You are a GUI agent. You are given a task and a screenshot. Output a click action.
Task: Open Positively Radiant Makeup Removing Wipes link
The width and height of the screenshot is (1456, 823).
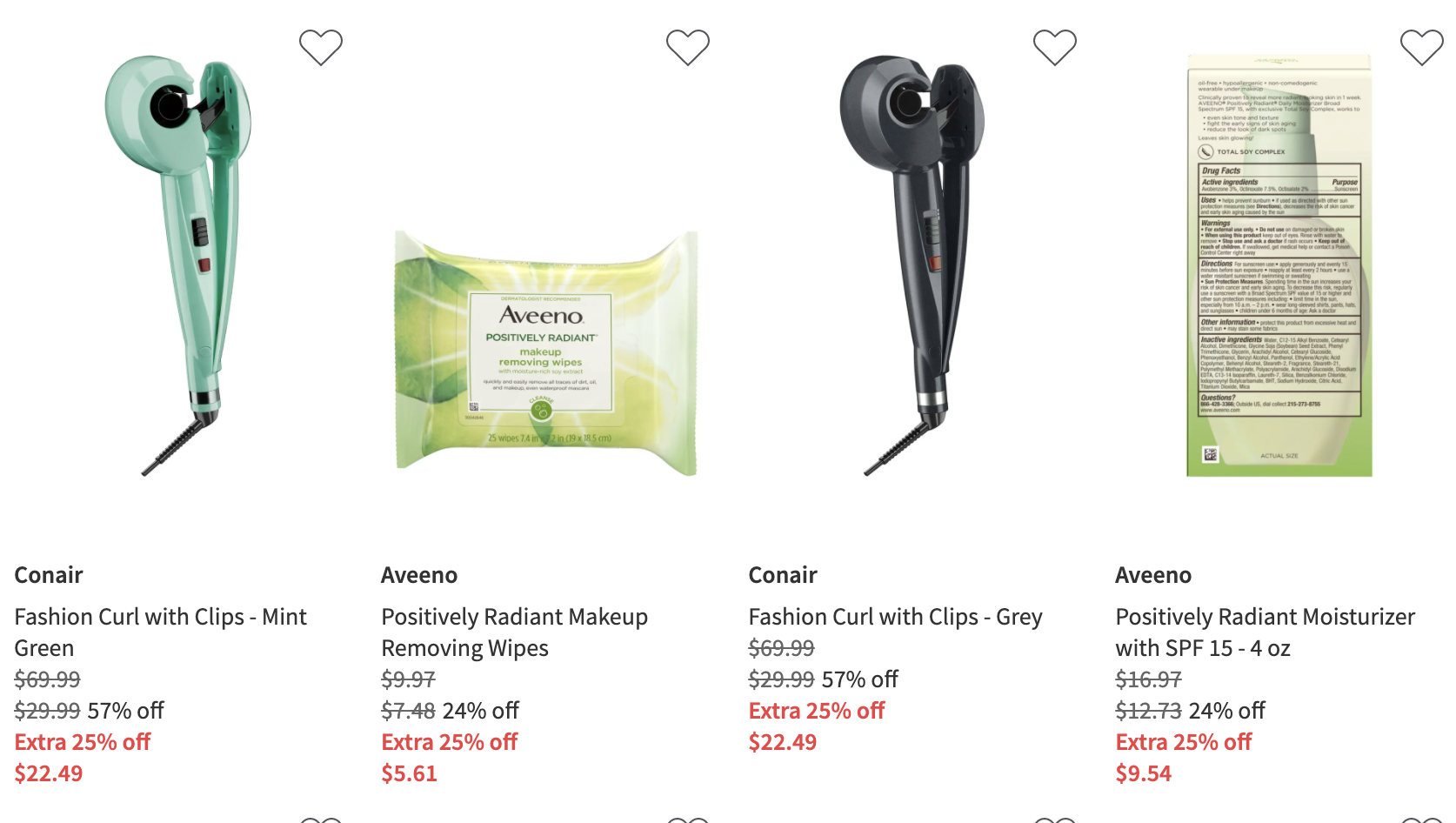pos(514,632)
